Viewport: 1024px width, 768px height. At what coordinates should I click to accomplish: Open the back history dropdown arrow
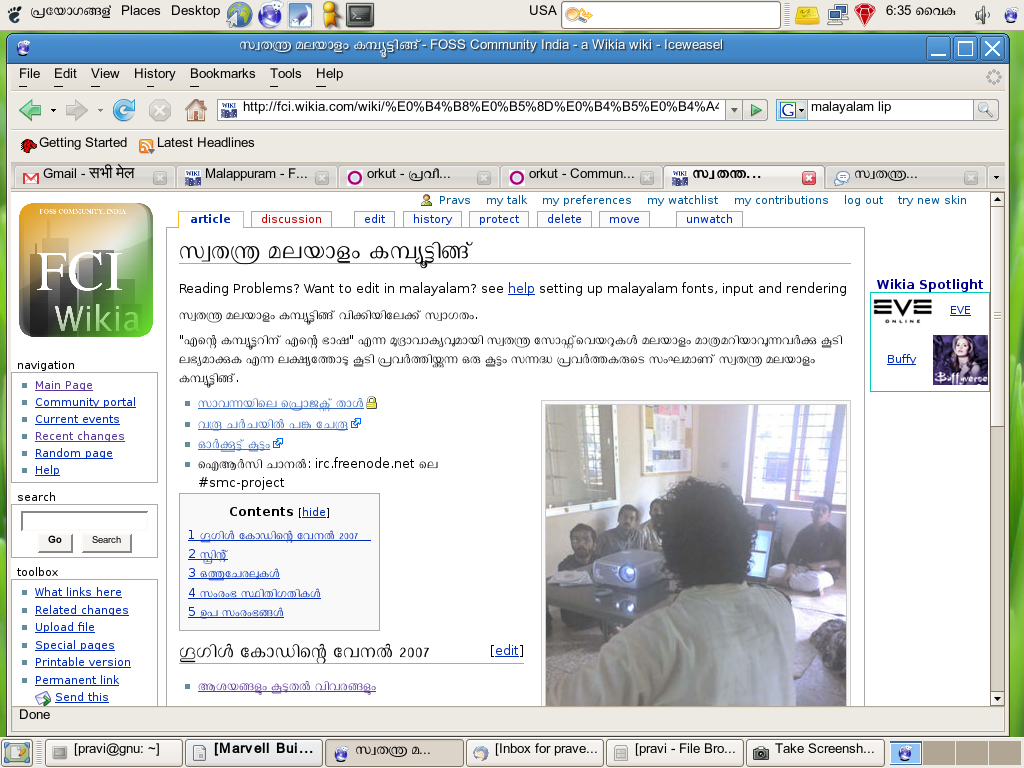(x=53, y=110)
